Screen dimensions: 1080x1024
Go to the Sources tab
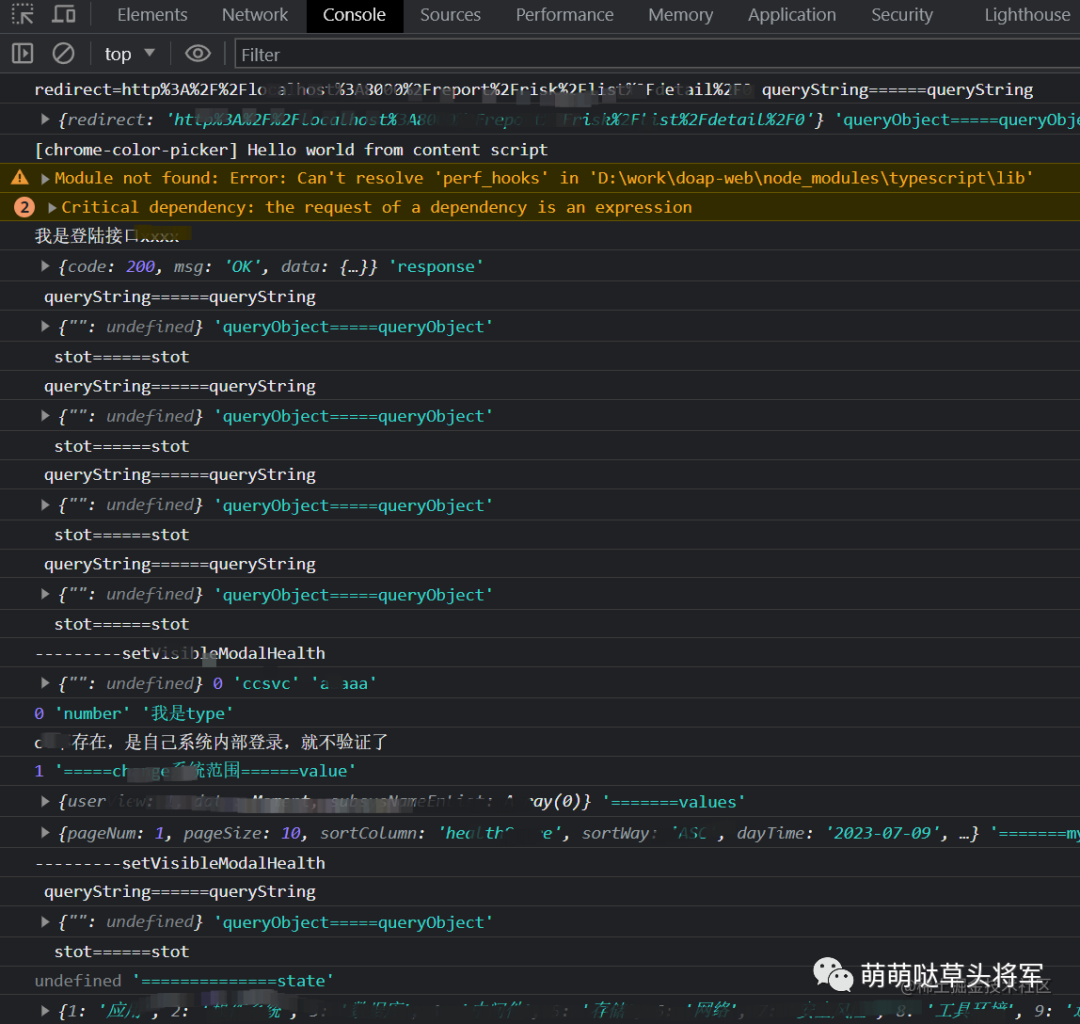[x=450, y=15]
